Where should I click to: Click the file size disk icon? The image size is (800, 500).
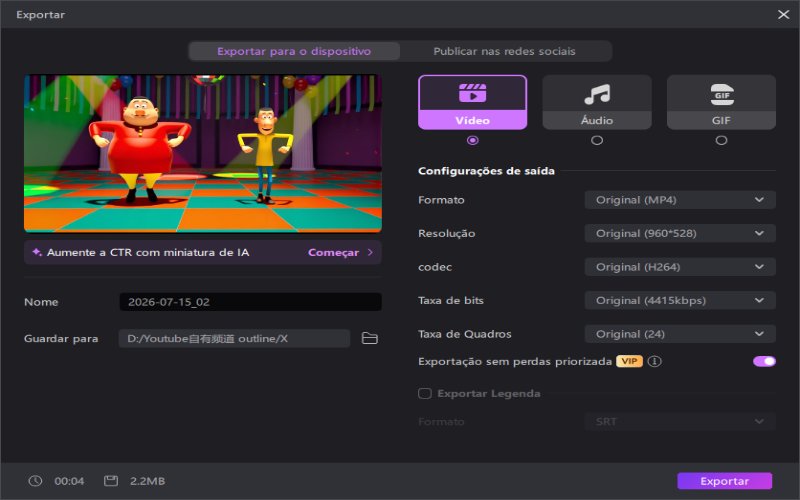tap(111, 481)
